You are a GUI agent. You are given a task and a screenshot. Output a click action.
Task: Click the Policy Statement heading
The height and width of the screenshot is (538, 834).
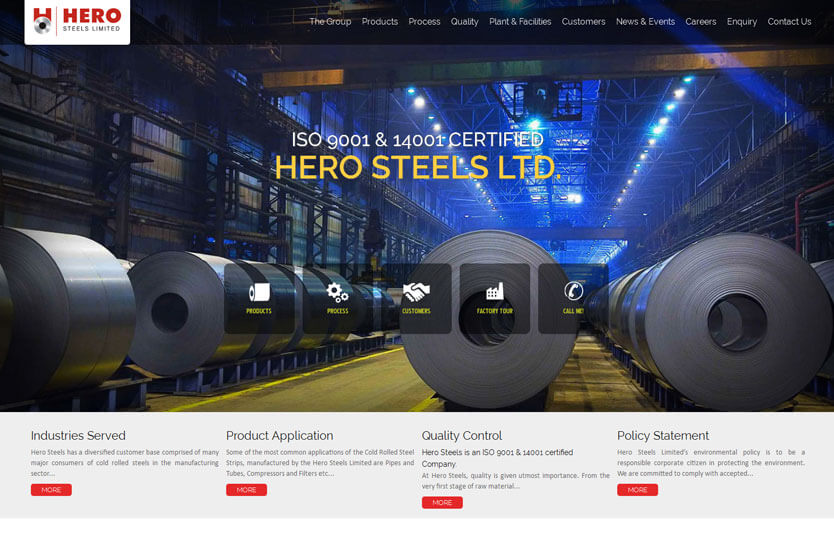[663, 435]
